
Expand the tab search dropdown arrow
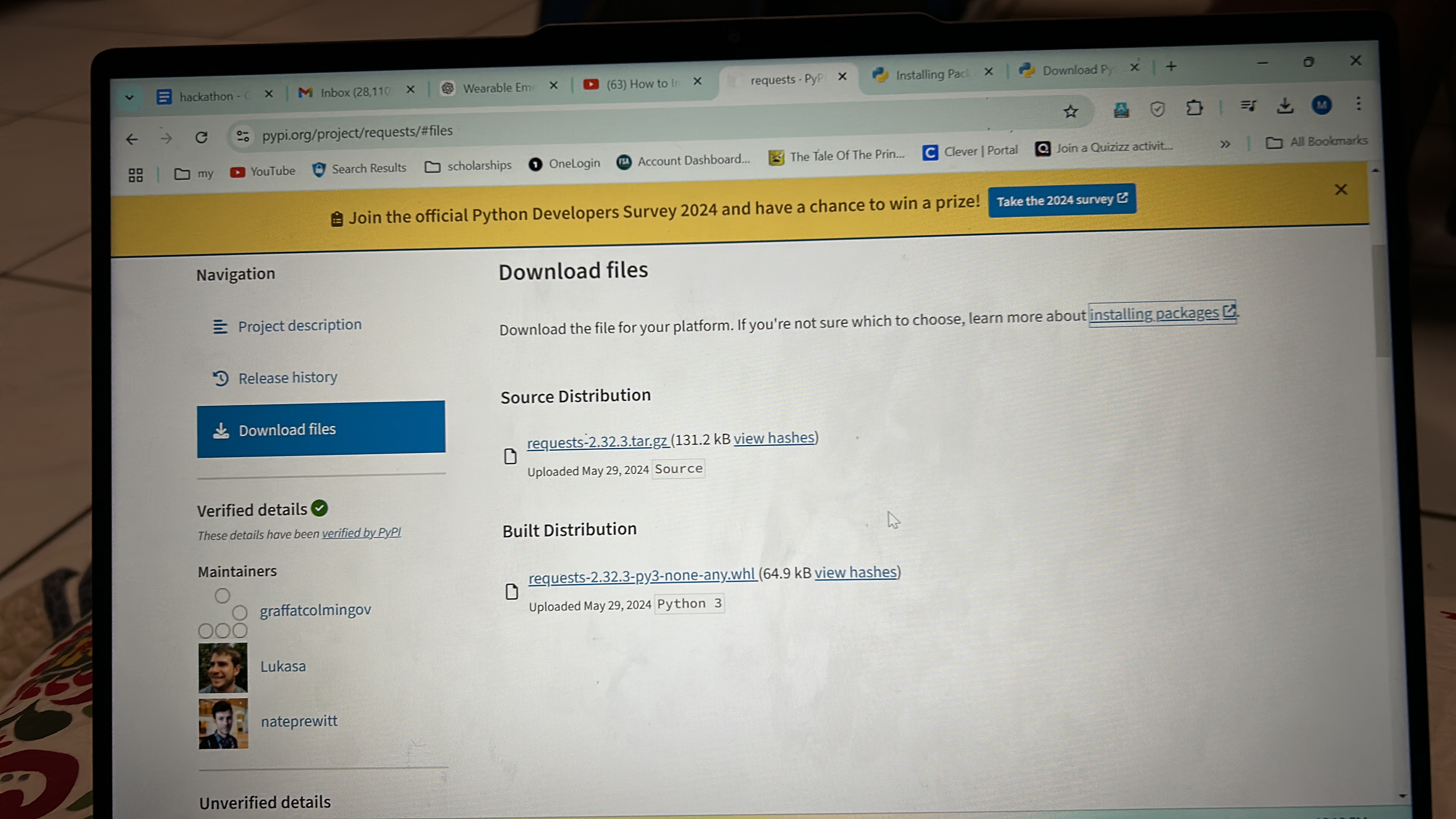[x=129, y=97]
